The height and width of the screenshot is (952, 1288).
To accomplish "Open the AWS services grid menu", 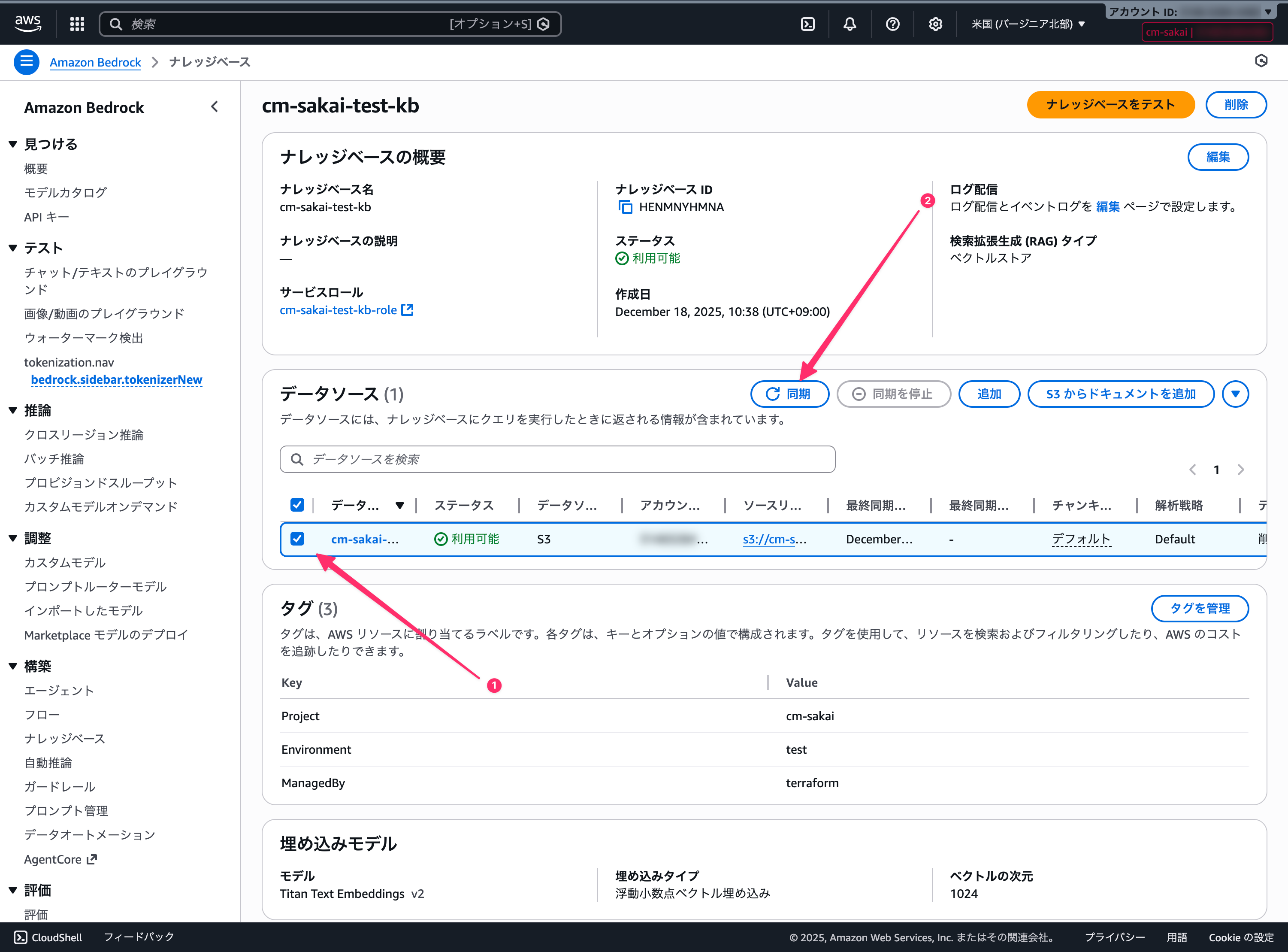I will pyautogui.click(x=77, y=24).
